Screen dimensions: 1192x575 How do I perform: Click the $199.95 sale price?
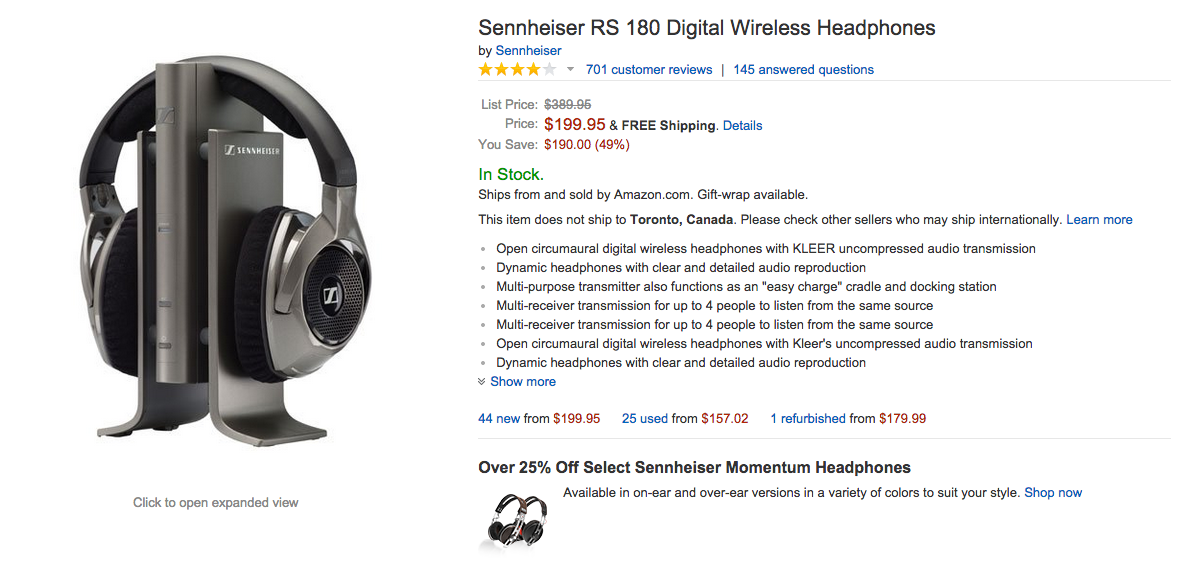click(575, 125)
